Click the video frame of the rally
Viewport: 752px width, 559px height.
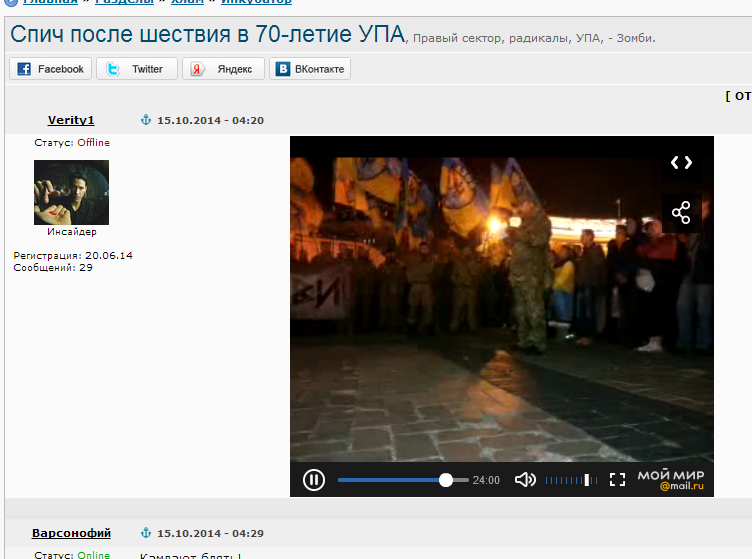(502, 309)
